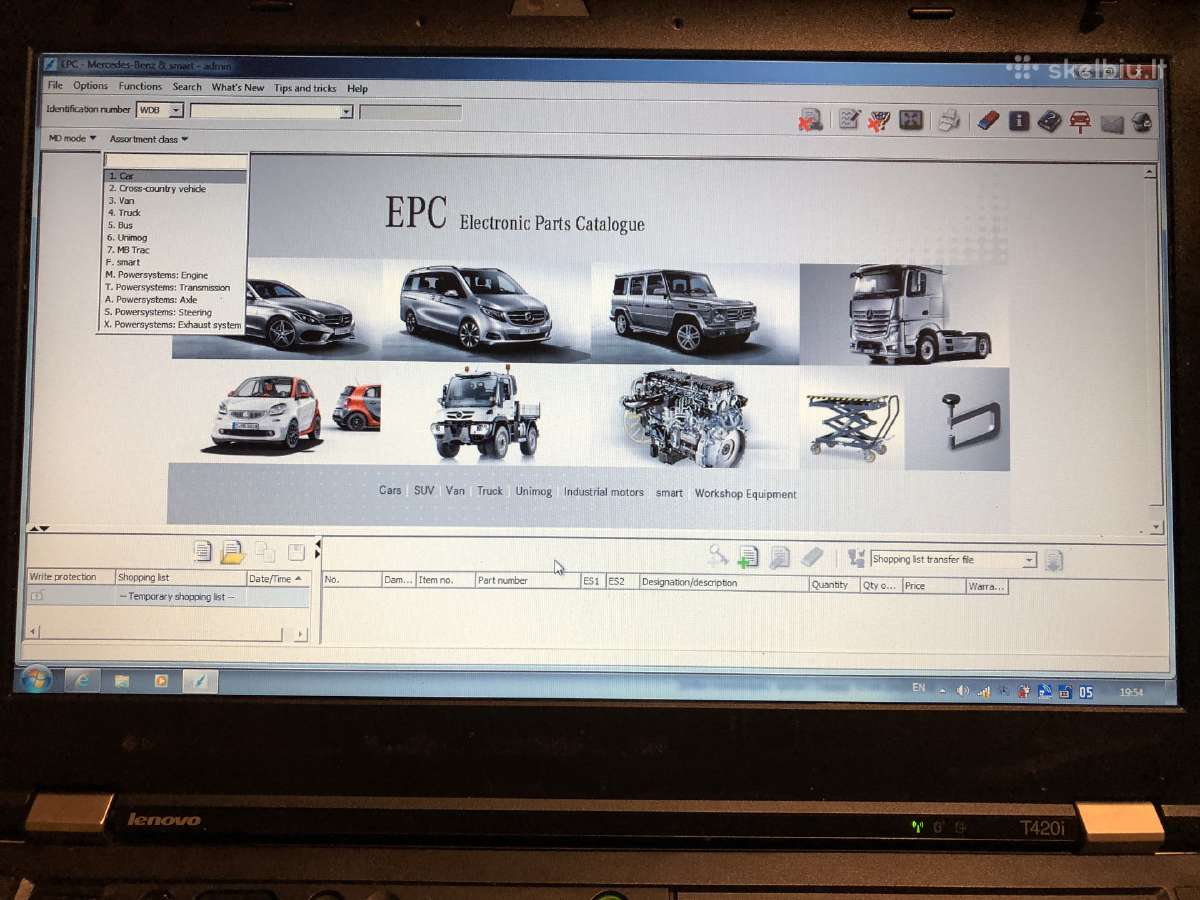Click the SUV link under images
The width and height of the screenshot is (1200, 900).
424,491
